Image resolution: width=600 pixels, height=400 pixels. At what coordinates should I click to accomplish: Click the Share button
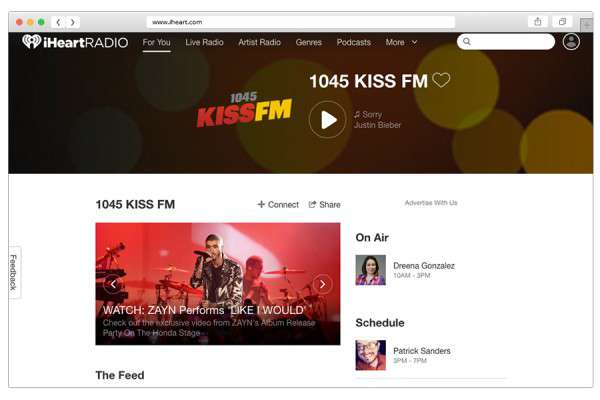pos(324,205)
